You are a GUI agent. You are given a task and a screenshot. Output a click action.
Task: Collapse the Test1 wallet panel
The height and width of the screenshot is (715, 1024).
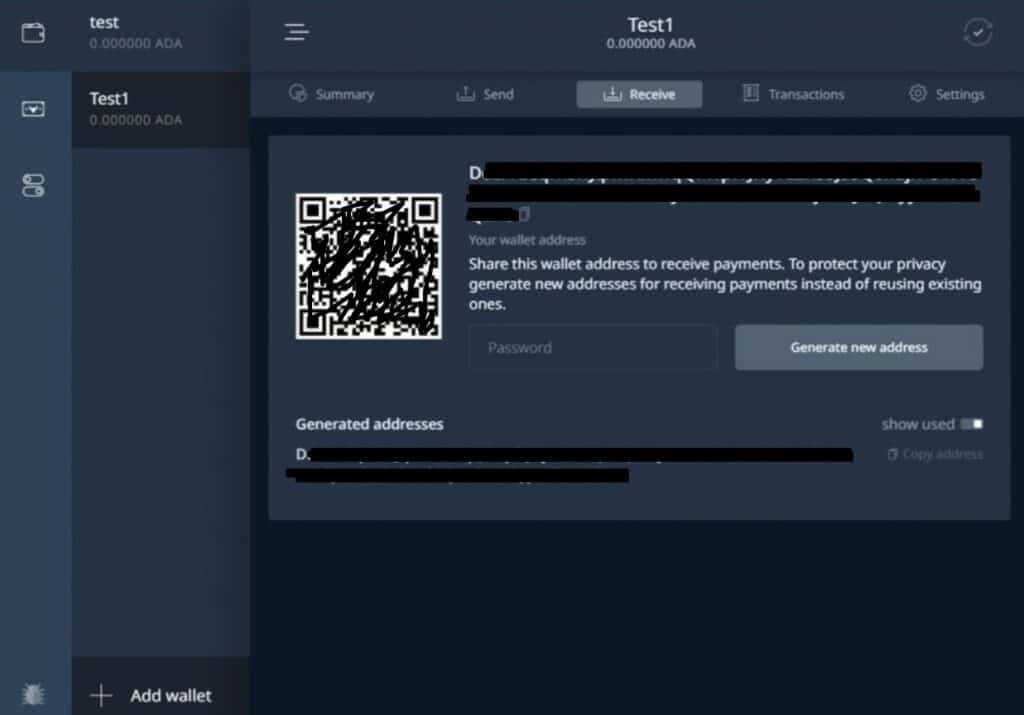point(160,108)
